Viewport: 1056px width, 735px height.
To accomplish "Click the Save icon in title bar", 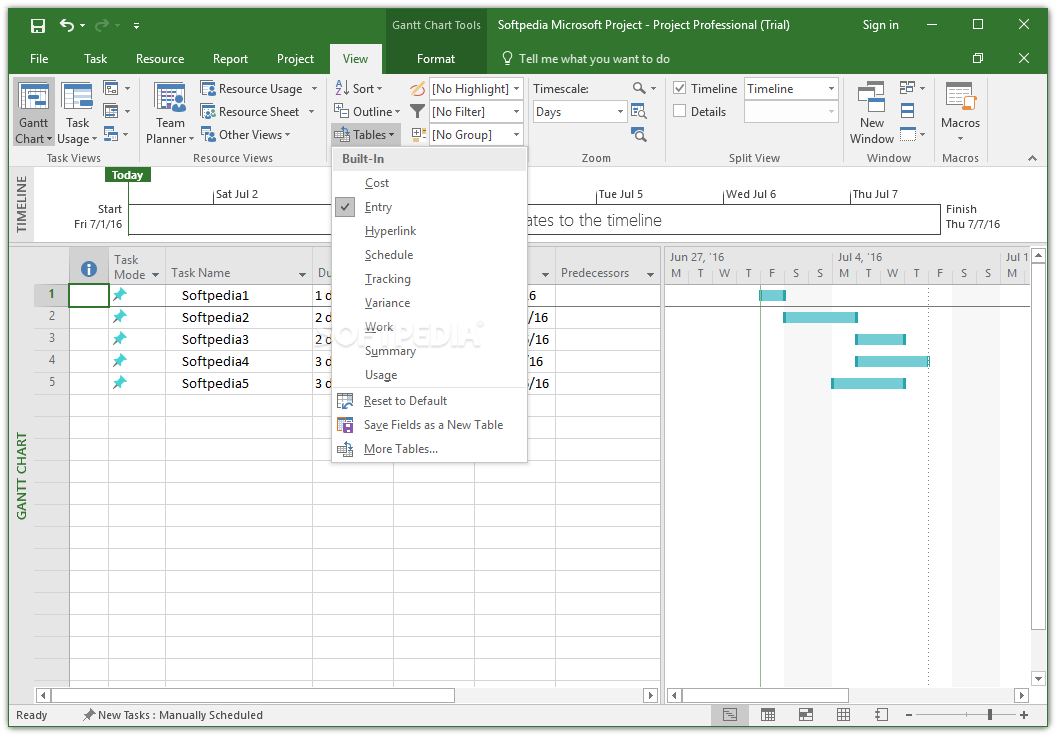I will 38,25.
